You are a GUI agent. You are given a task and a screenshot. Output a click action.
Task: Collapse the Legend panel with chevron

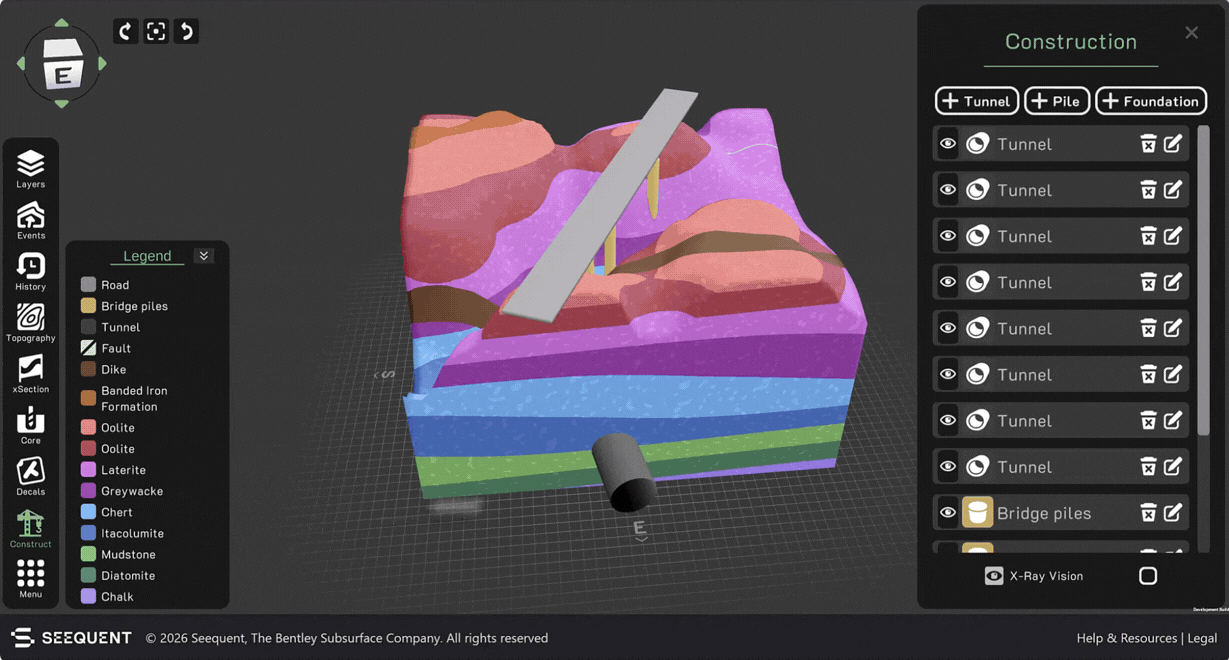coord(204,256)
